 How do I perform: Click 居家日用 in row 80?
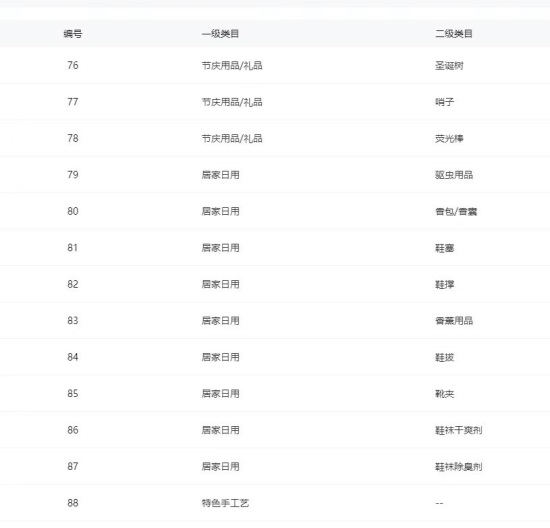click(220, 211)
